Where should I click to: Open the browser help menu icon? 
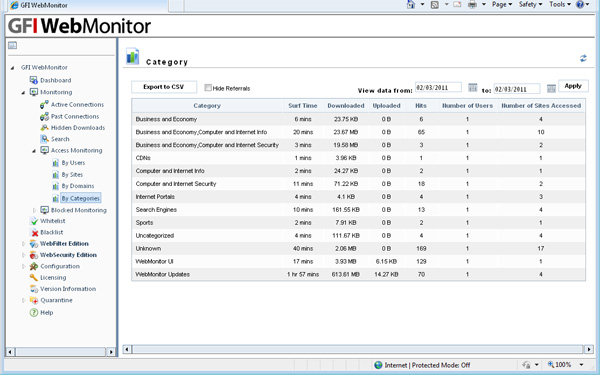582,4
